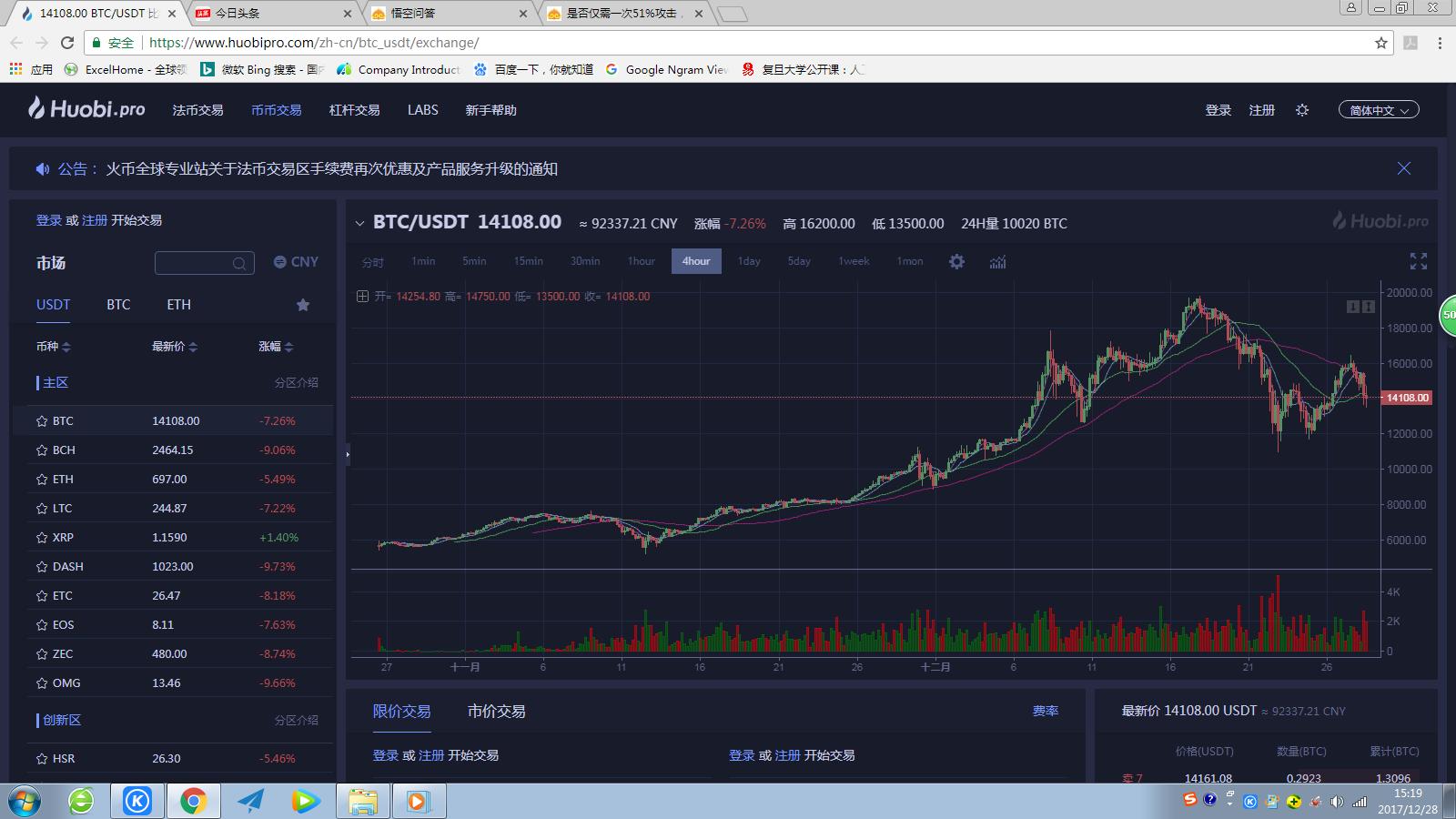Favorite the ETH coin star
Viewport: 1456px width, 819px height.
42,480
